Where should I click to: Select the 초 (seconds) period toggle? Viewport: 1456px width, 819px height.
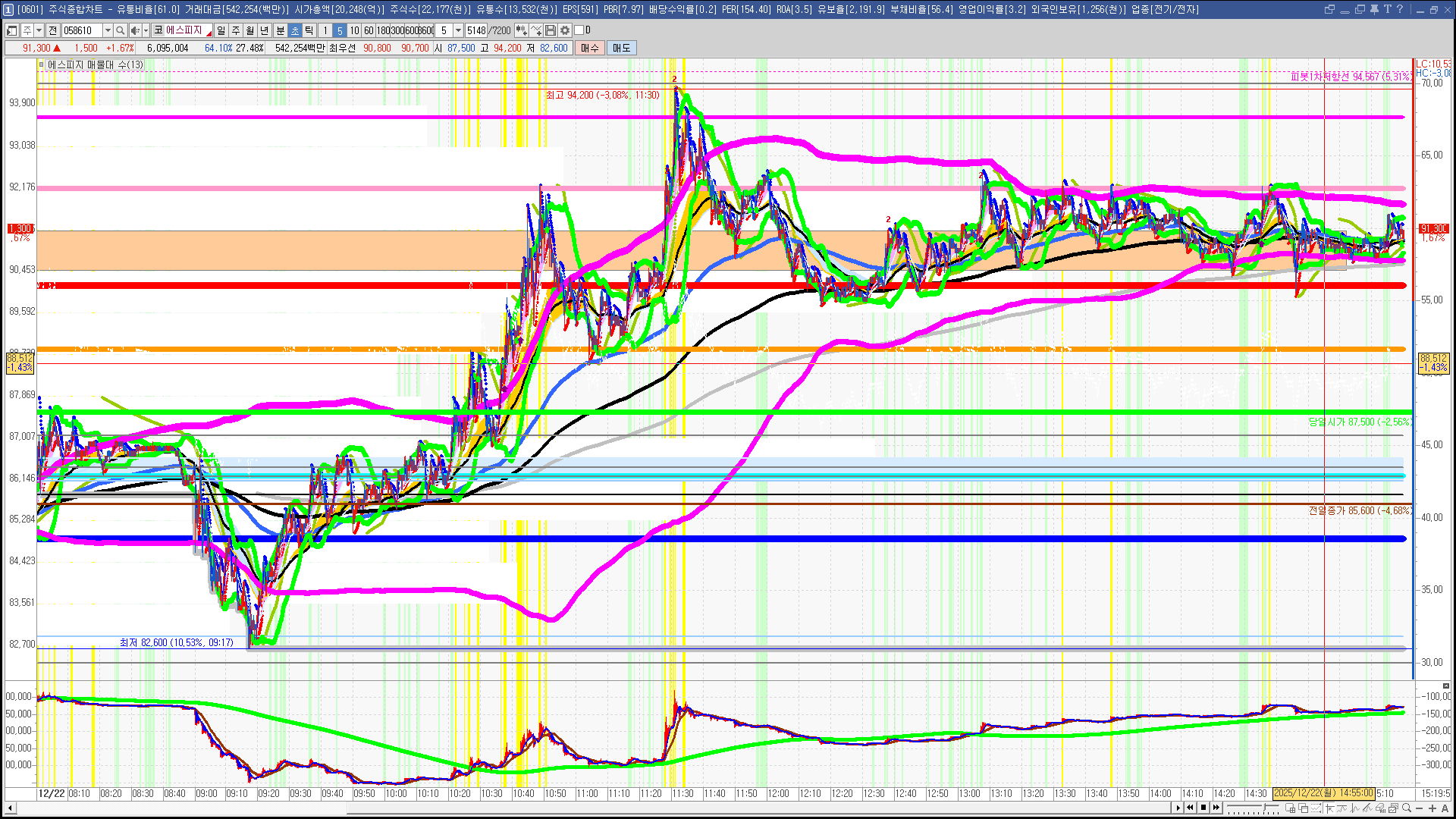coord(295,30)
